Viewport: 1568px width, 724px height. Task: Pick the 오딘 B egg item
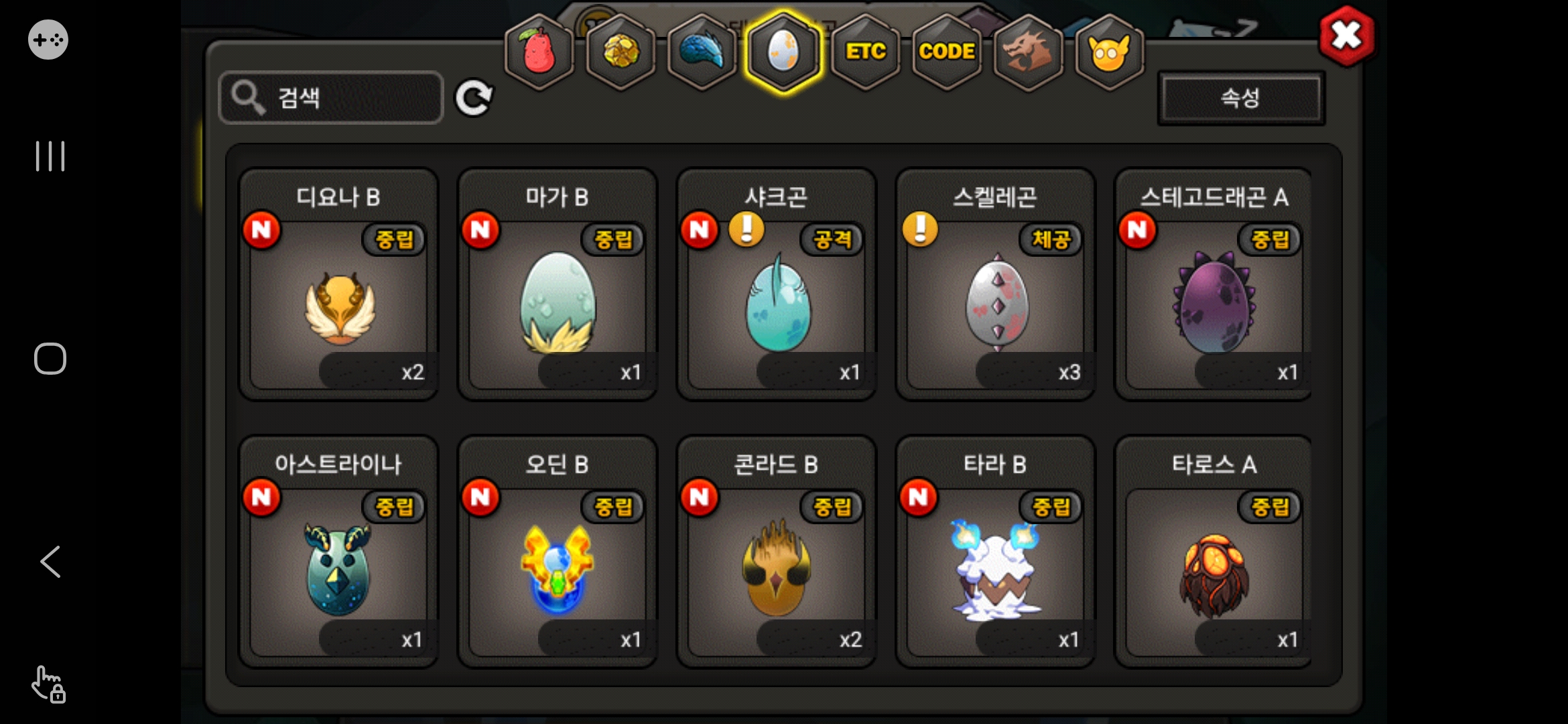coord(558,552)
